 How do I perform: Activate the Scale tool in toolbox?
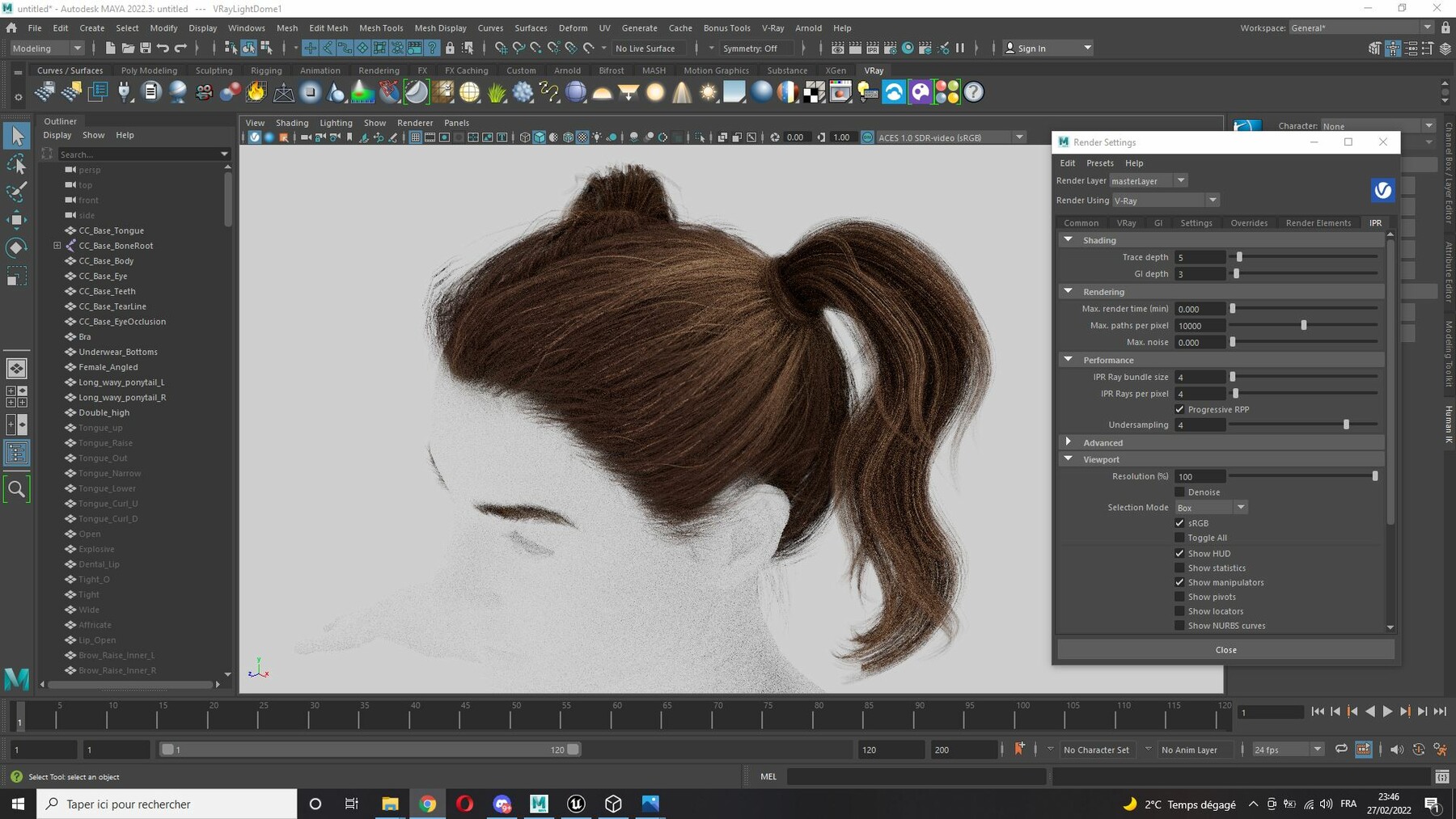[16, 277]
